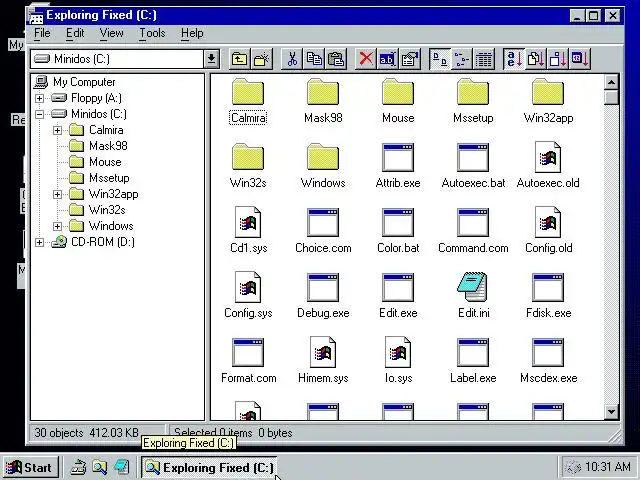Expand the Win32app folder in tree
Viewport: 640px width, 480px height.
(58, 194)
